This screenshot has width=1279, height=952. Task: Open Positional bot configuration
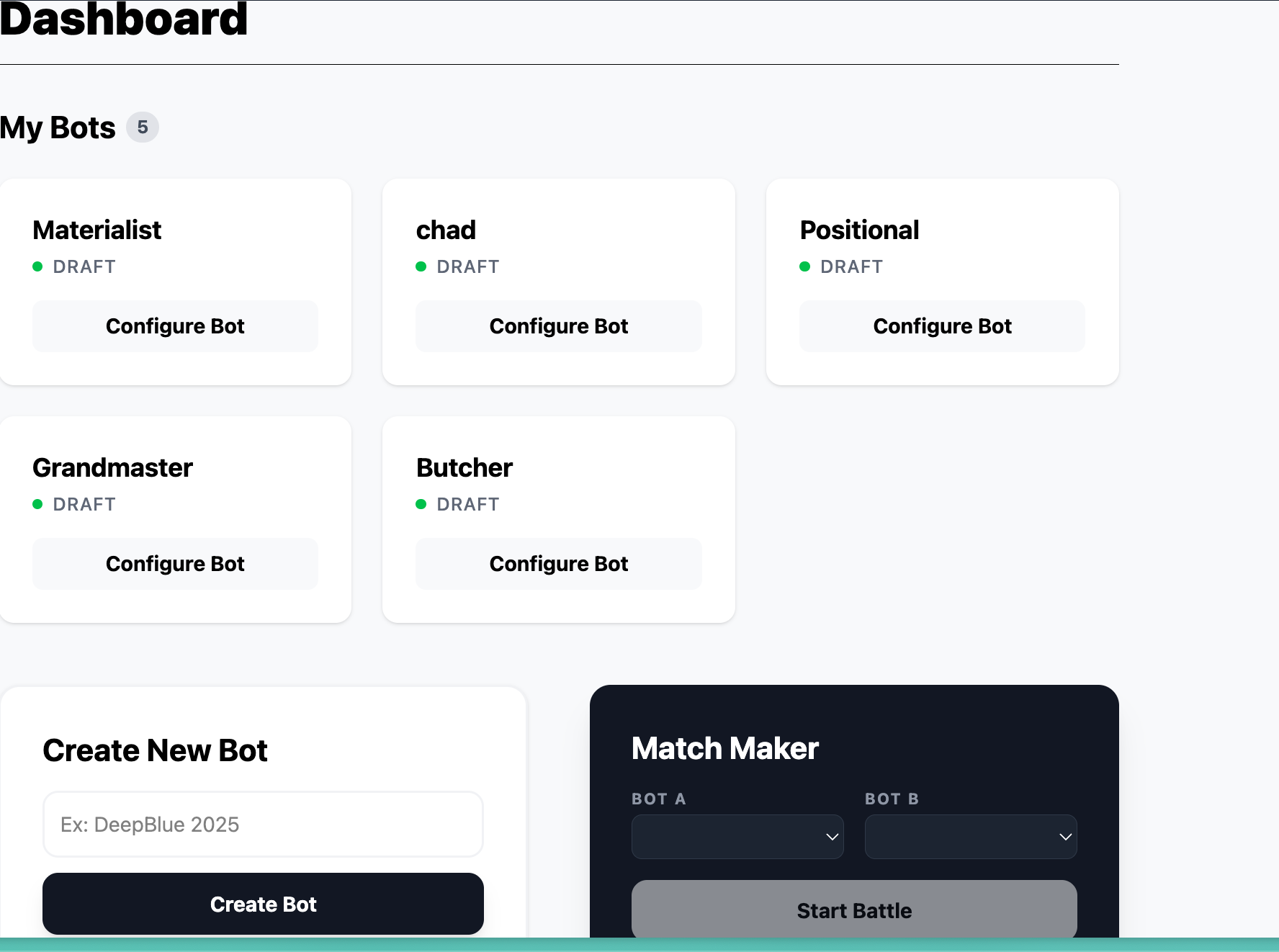click(x=942, y=326)
